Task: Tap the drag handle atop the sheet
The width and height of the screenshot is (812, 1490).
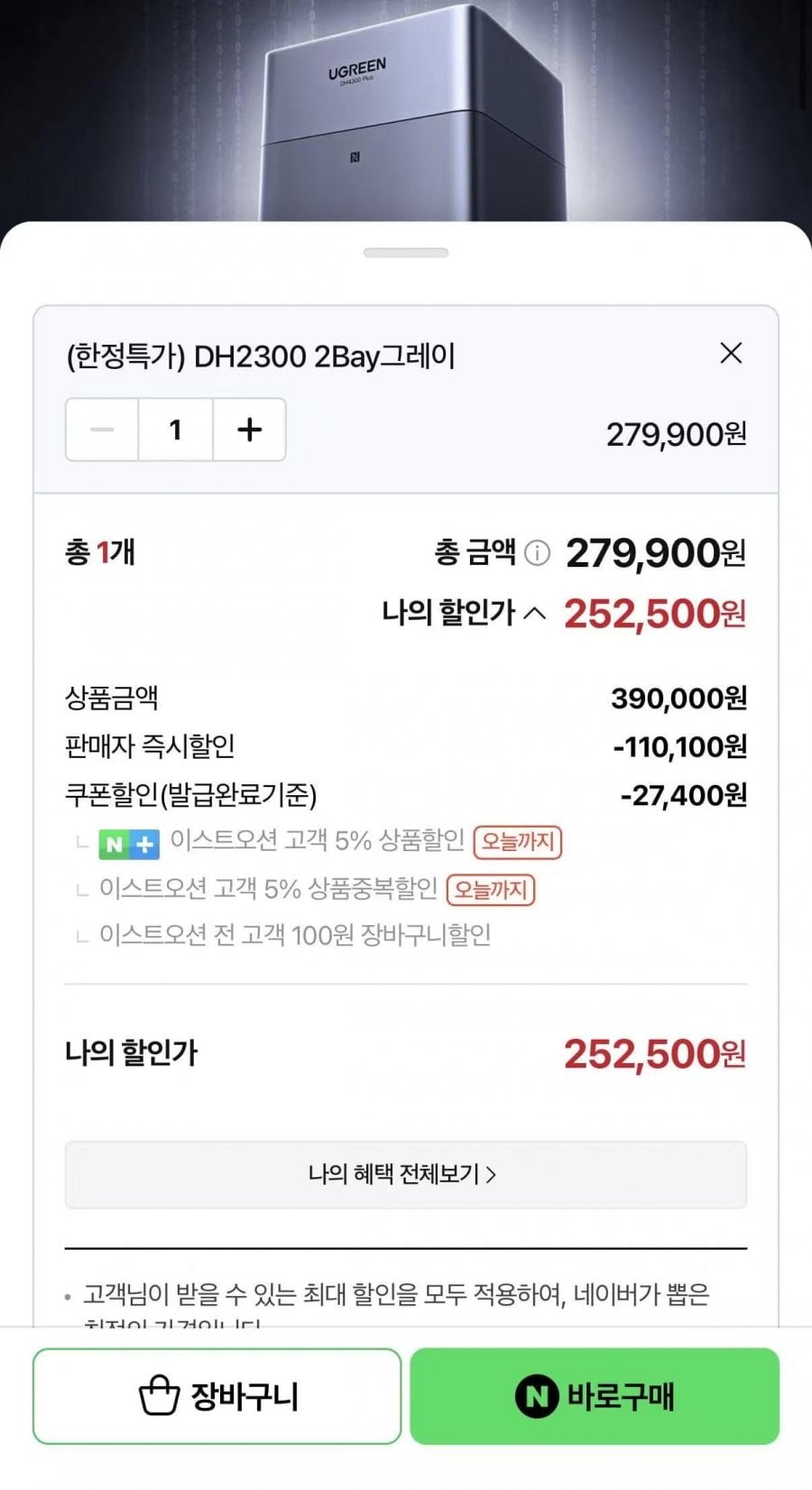Action: (405, 253)
